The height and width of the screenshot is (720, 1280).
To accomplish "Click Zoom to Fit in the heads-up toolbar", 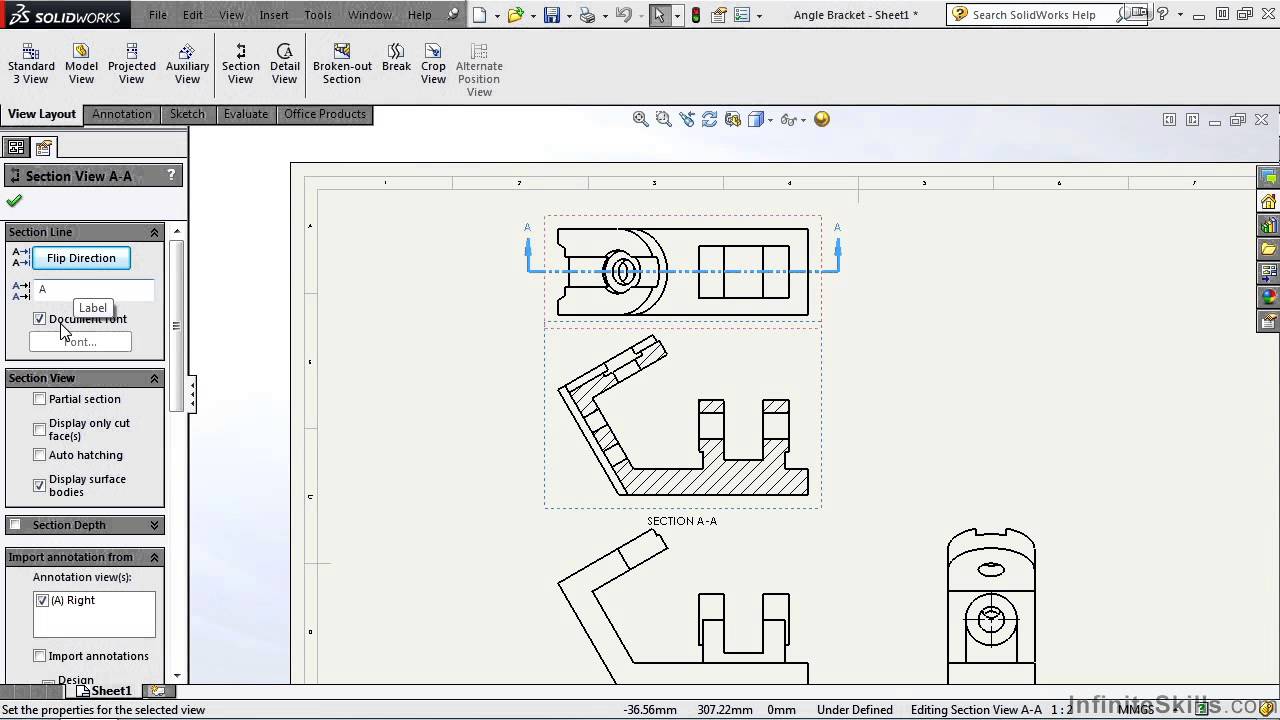I will click(640, 119).
